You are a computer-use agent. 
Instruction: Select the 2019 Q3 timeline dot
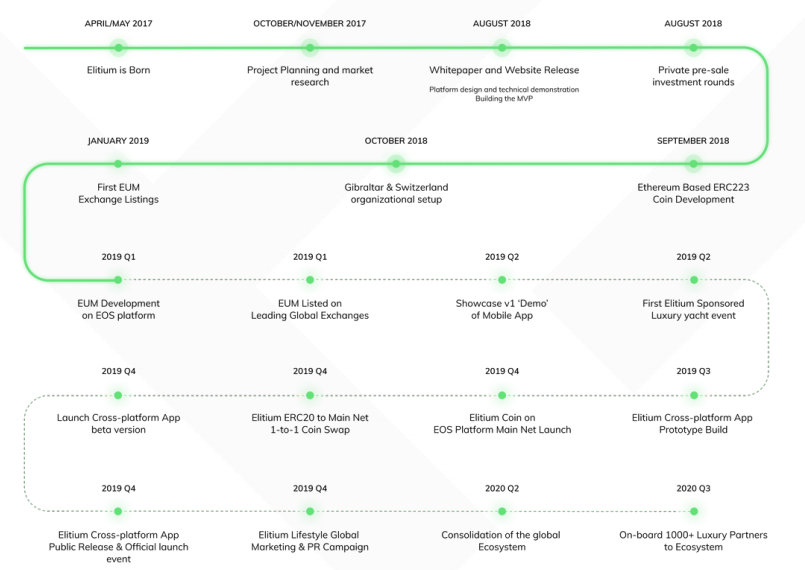[692, 396]
